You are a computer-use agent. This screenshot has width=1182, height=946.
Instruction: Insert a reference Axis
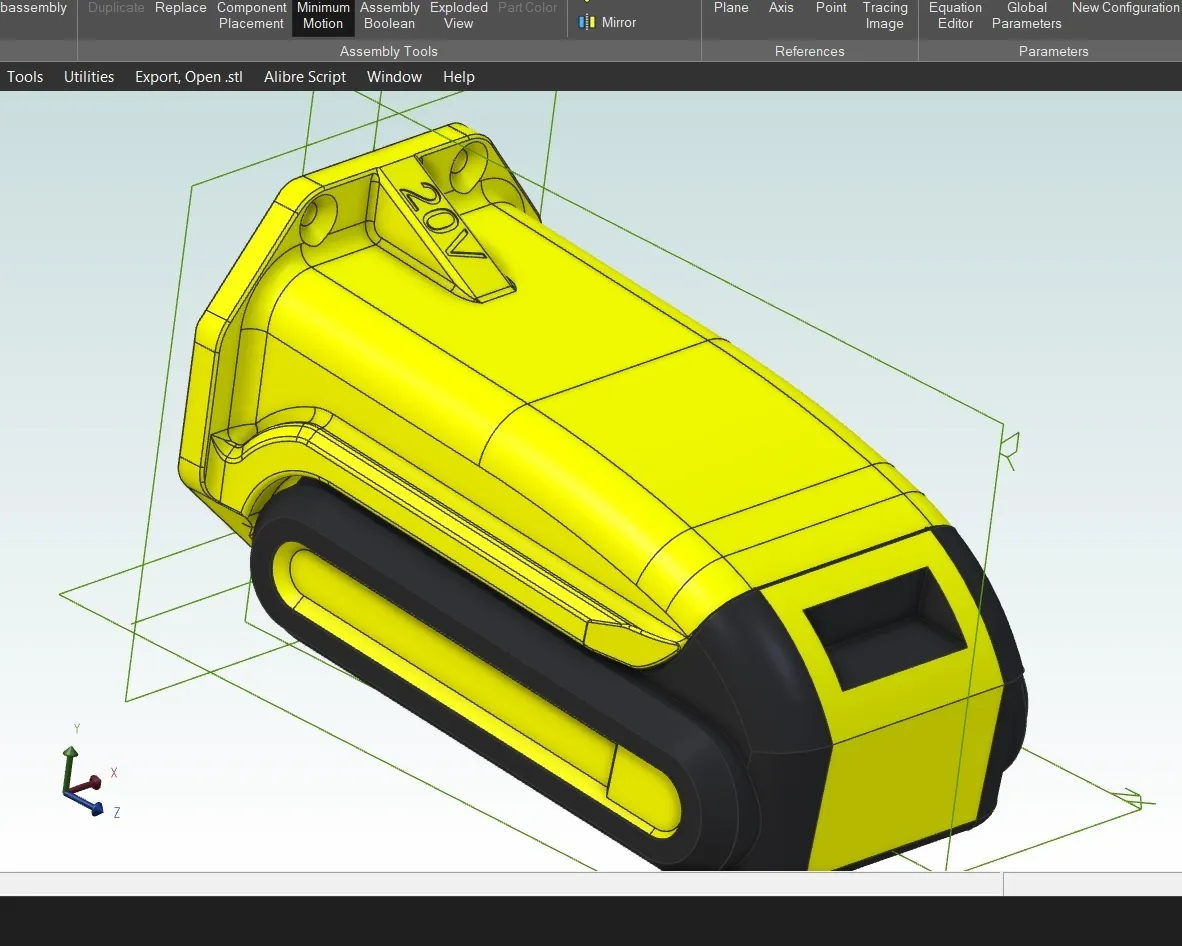781,8
